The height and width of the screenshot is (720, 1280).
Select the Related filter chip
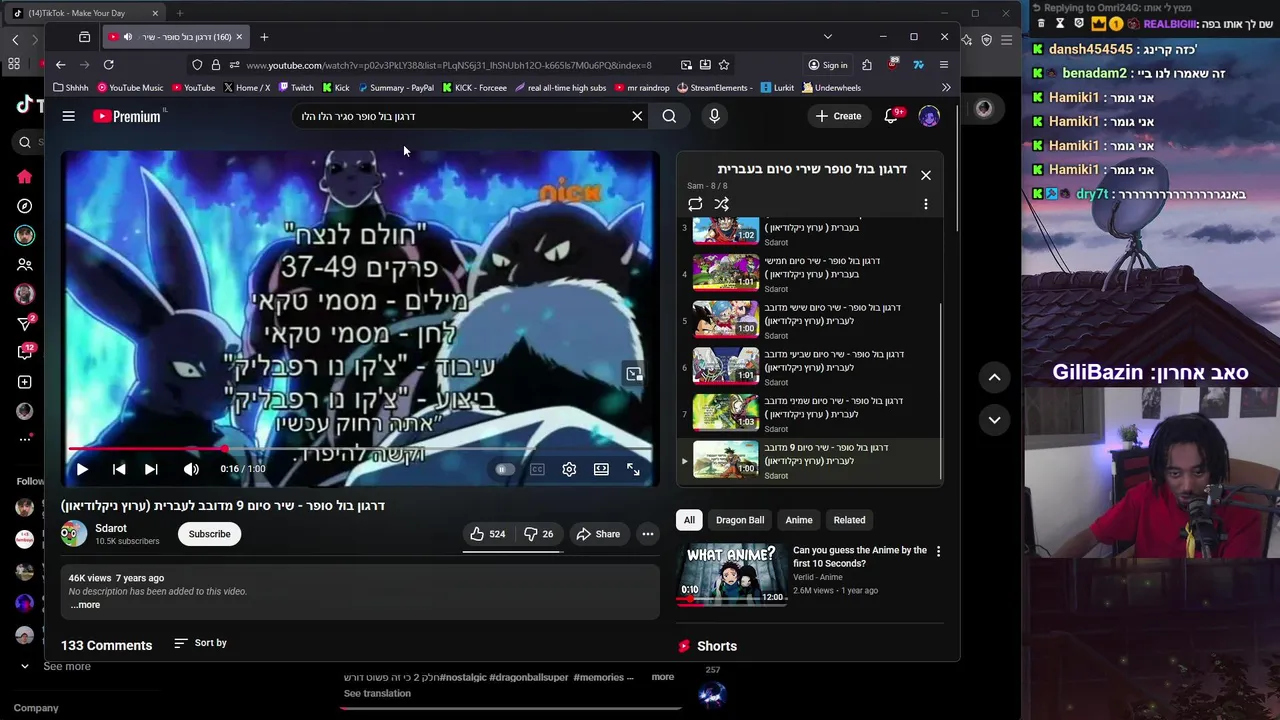(850, 520)
